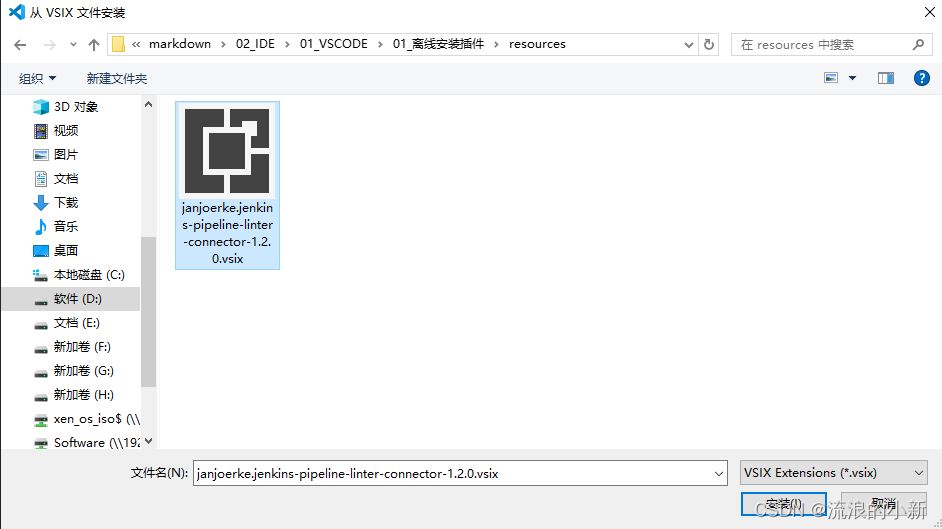The height and width of the screenshot is (529, 942).
Task: Click the 01_离线安装插件 breadcrumb segment
Action: (x=438, y=44)
